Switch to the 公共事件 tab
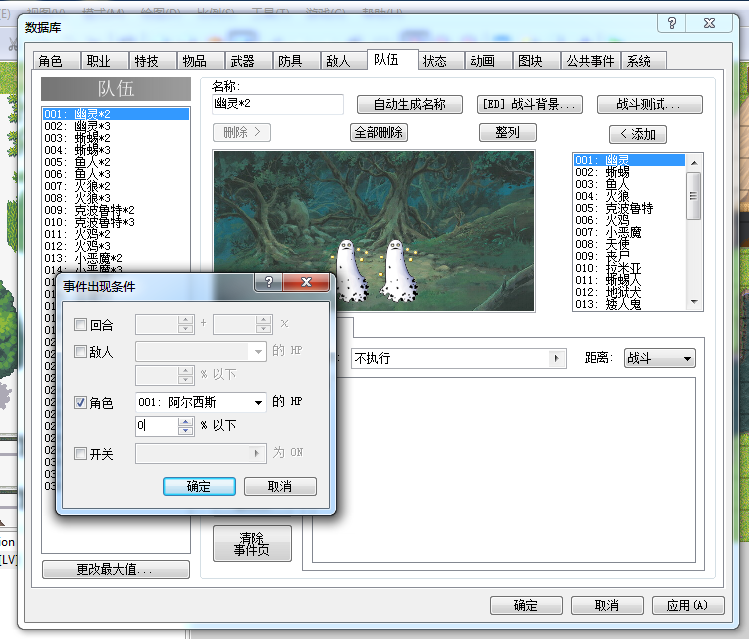This screenshot has width=749, height=639. pos(591,61)
